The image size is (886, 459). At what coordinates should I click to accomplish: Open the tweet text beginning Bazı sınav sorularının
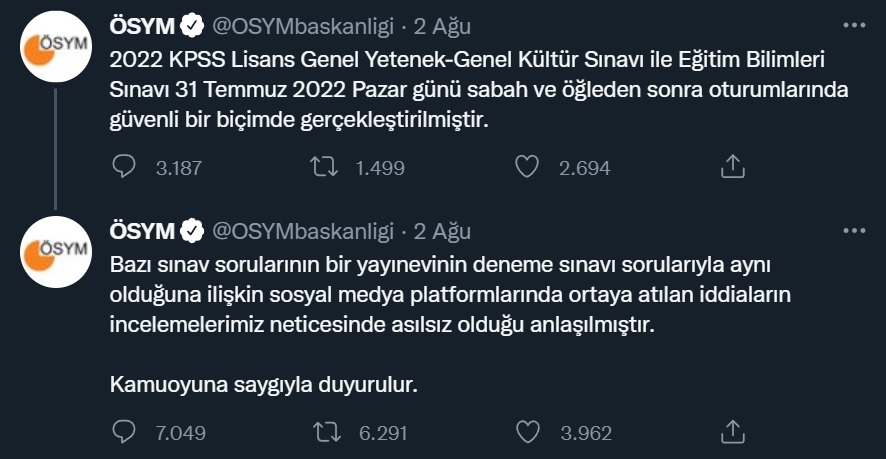[x=449, y=326]
